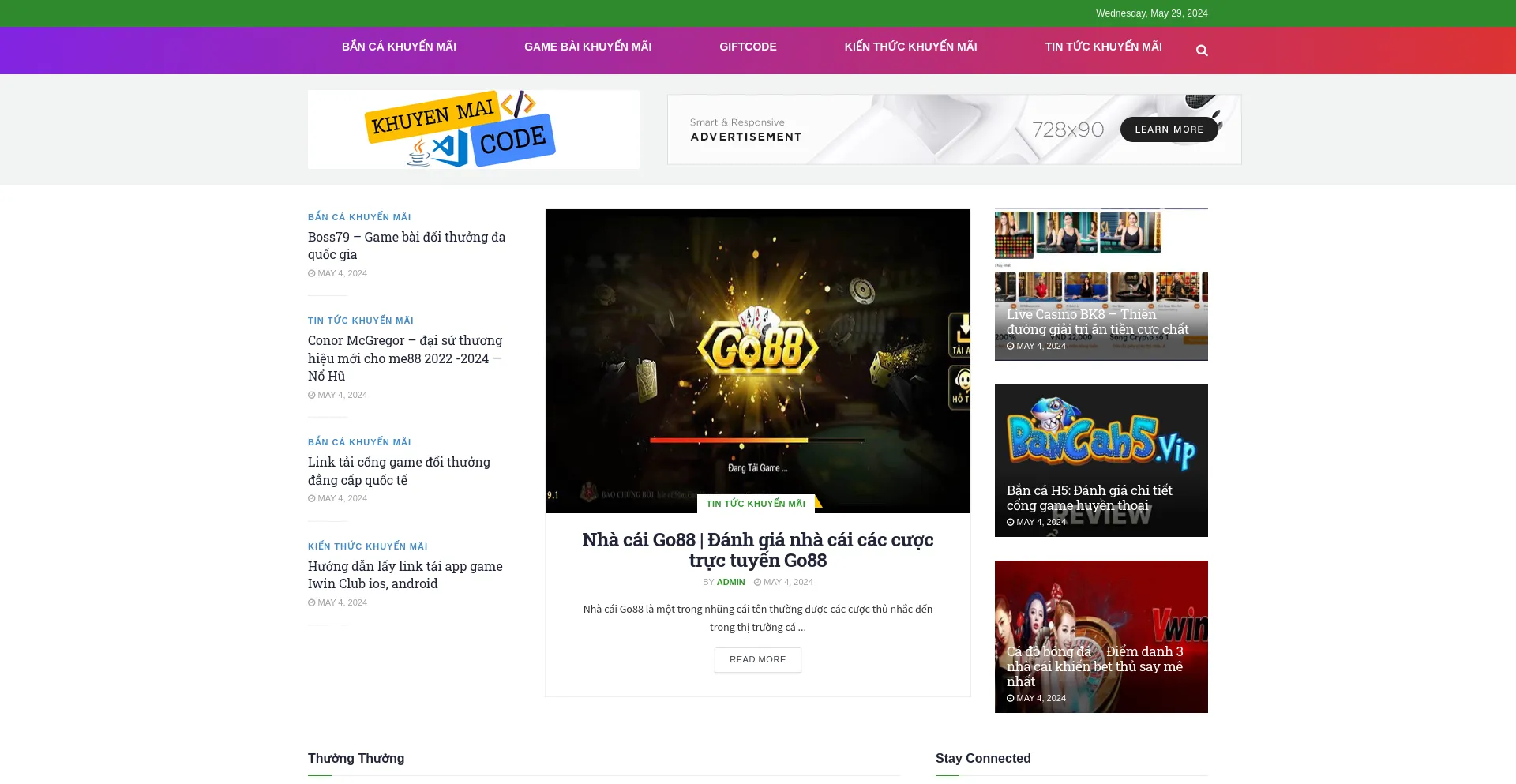
Task: Open Link tải cổng game đổi thưởng article
Action: pyautogui.click(x=399, y=471)
